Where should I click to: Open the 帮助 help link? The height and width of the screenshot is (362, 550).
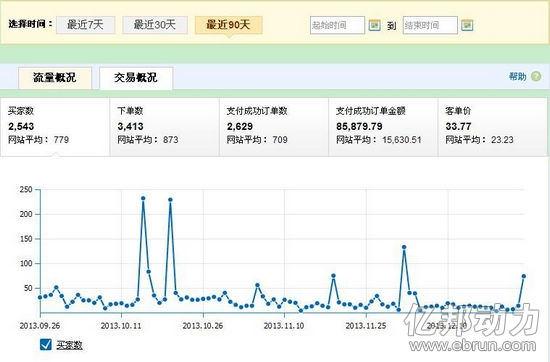coord(518,76)
